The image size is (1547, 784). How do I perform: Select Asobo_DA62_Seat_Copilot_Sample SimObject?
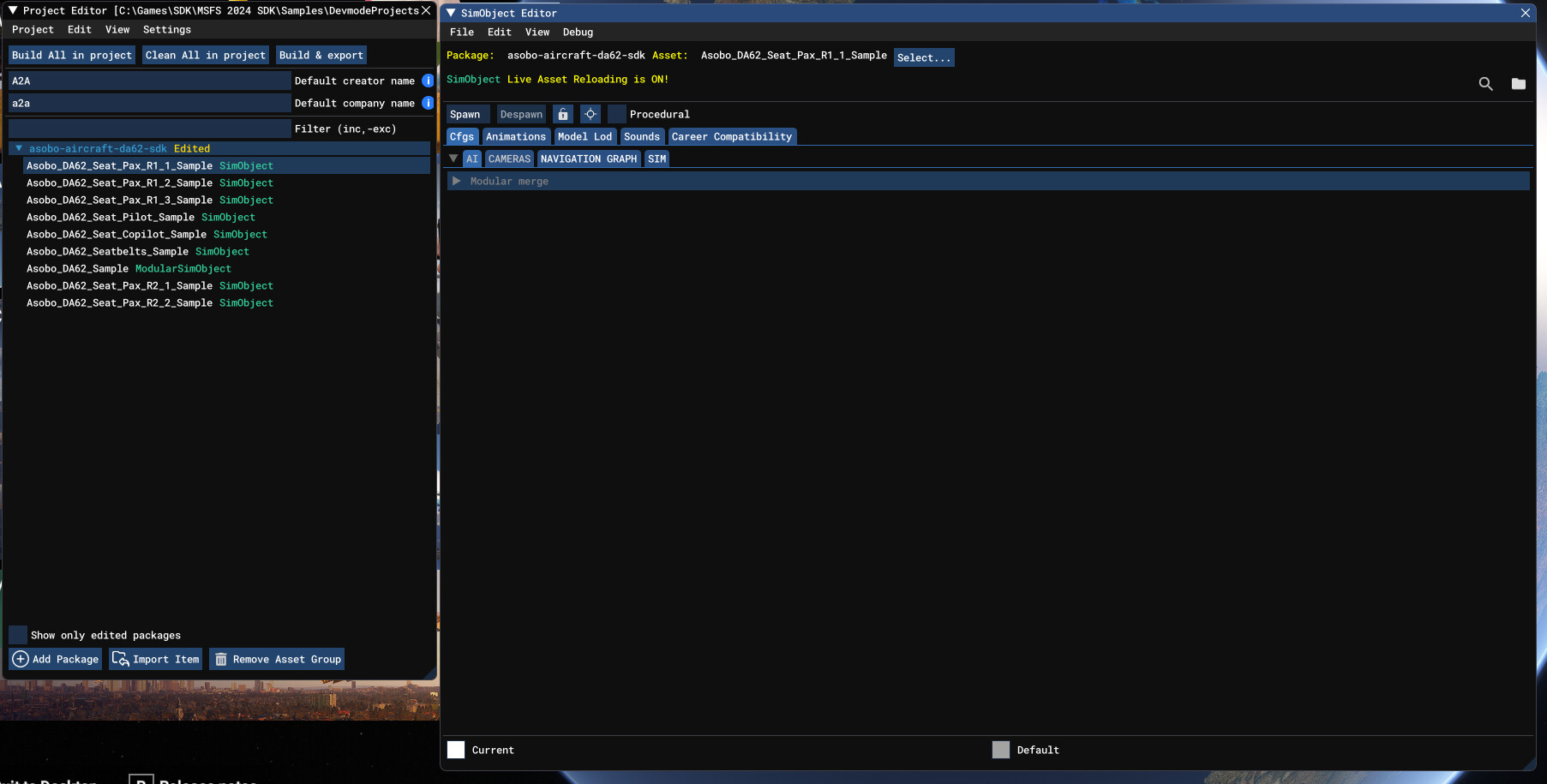click(227, 234)
